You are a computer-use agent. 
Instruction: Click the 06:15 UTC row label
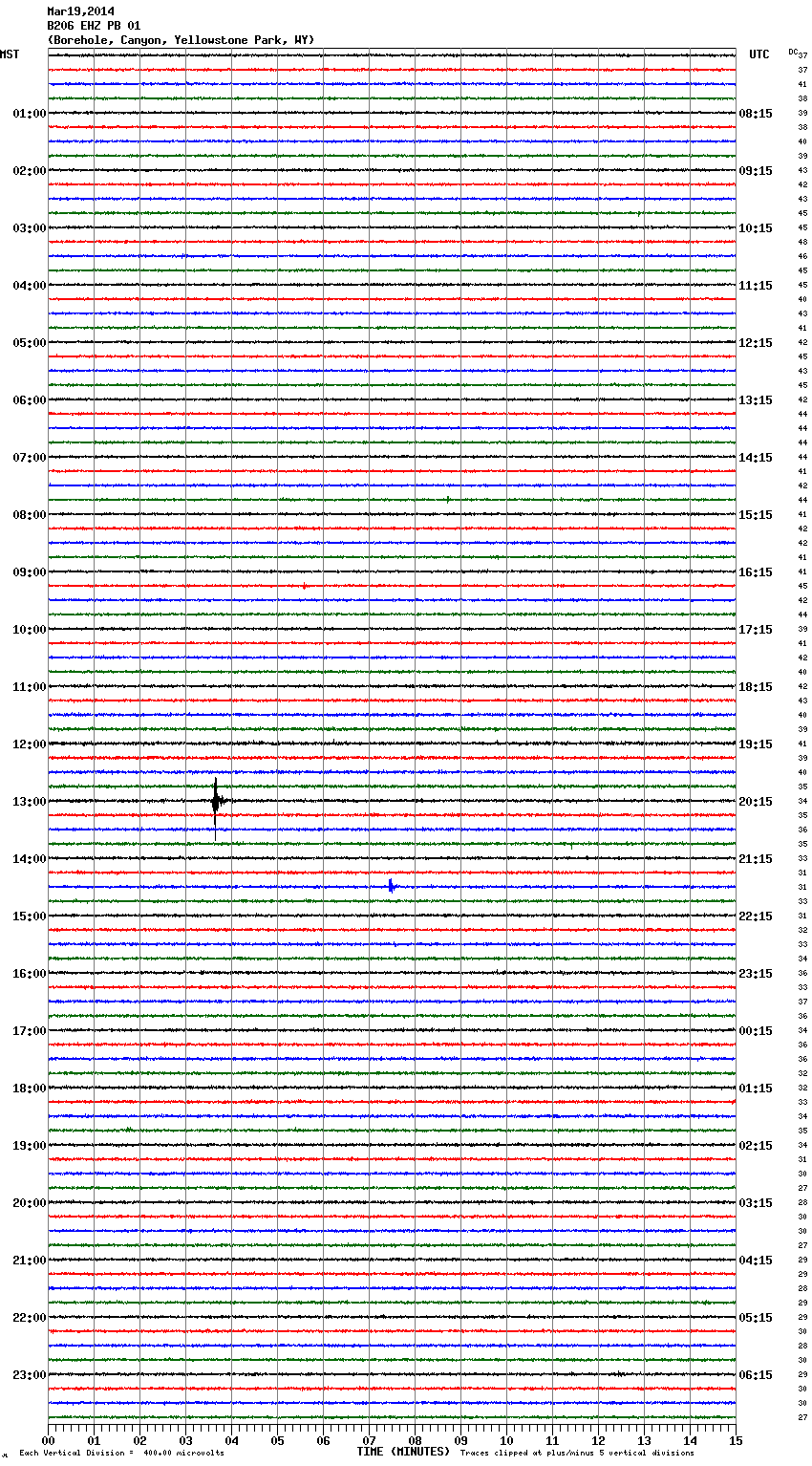pos(756,1375)
